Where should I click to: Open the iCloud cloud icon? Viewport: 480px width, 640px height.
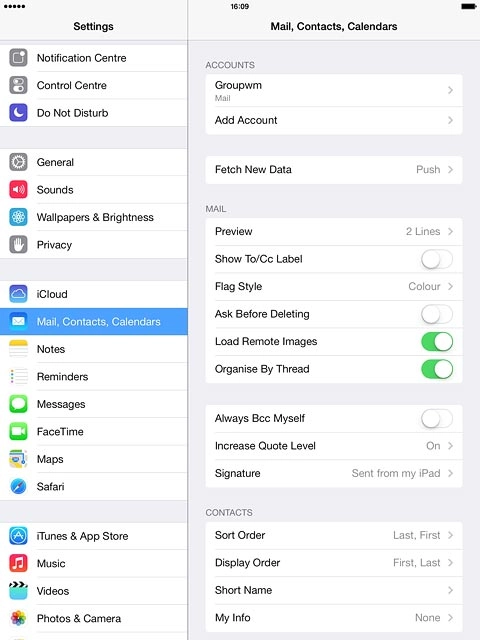coord(18,294)
